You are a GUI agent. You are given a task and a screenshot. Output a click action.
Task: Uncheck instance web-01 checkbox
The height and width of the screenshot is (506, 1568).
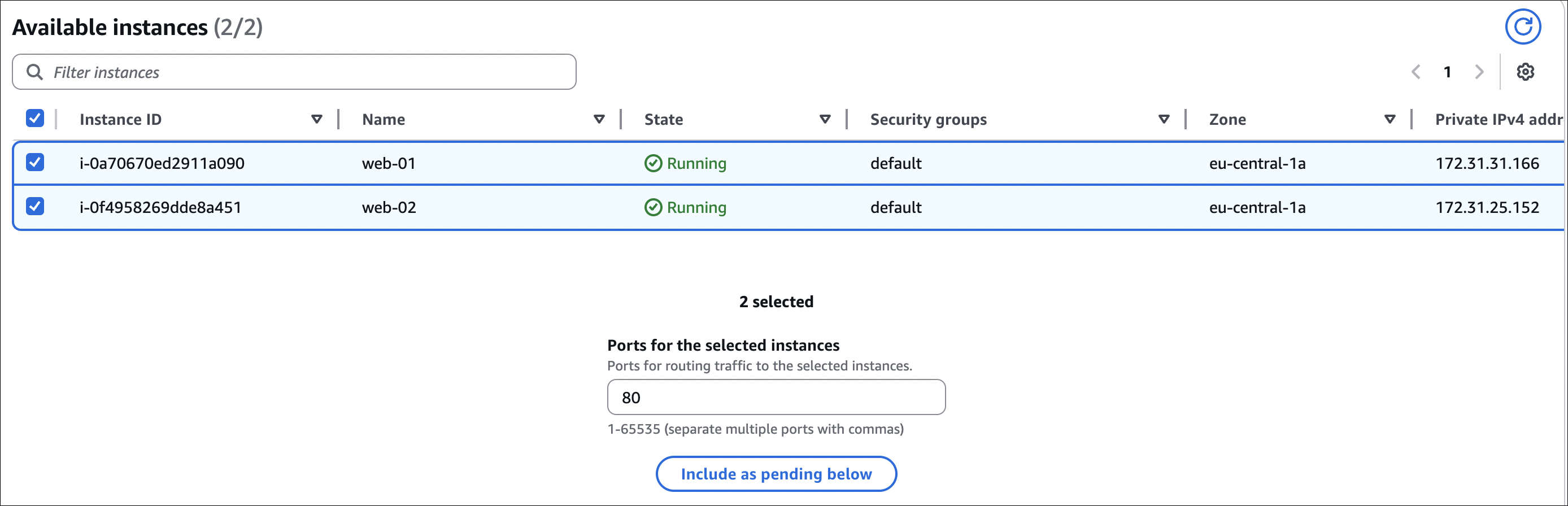[x=36, y=162]
